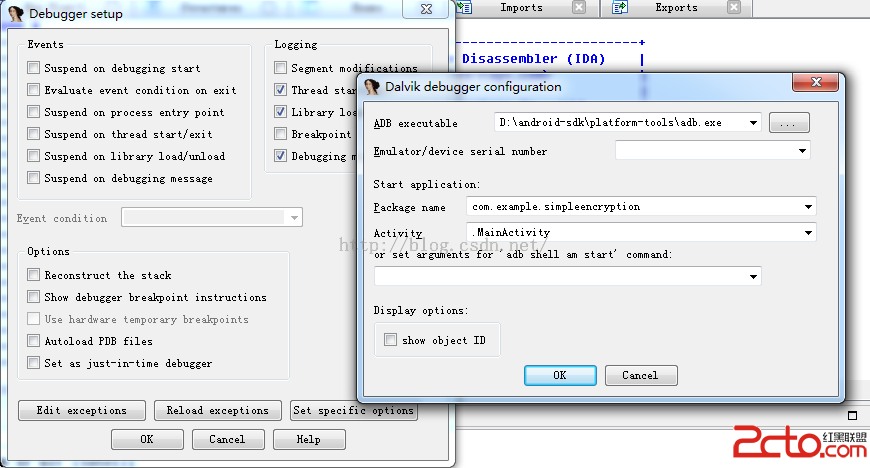The height and width of the screenshot is (468, 870).
Task: Expand Package name dropdown arrow
Action: click(x=808, y=207)
